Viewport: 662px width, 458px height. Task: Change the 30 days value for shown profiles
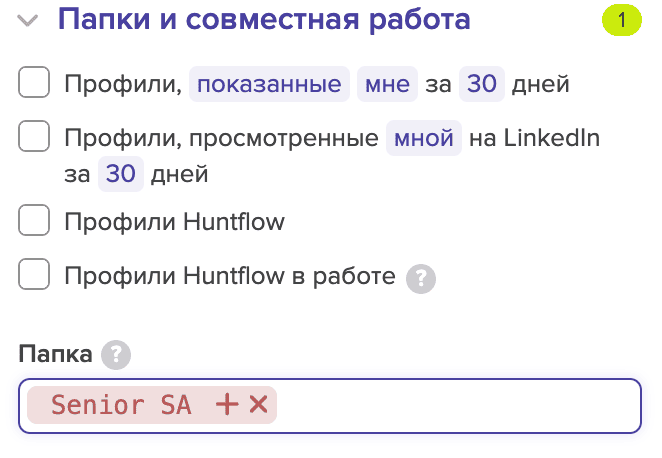[482, 84]
